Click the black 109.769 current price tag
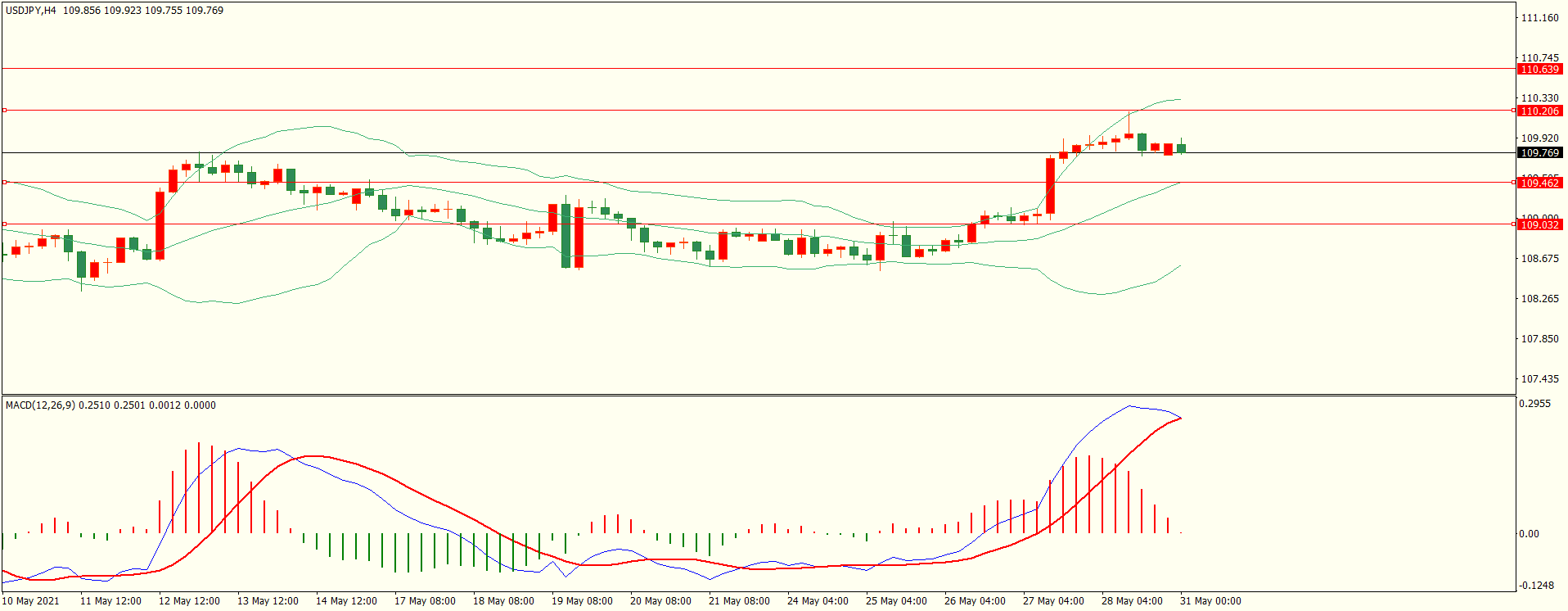 click(x=1540, y=153)
